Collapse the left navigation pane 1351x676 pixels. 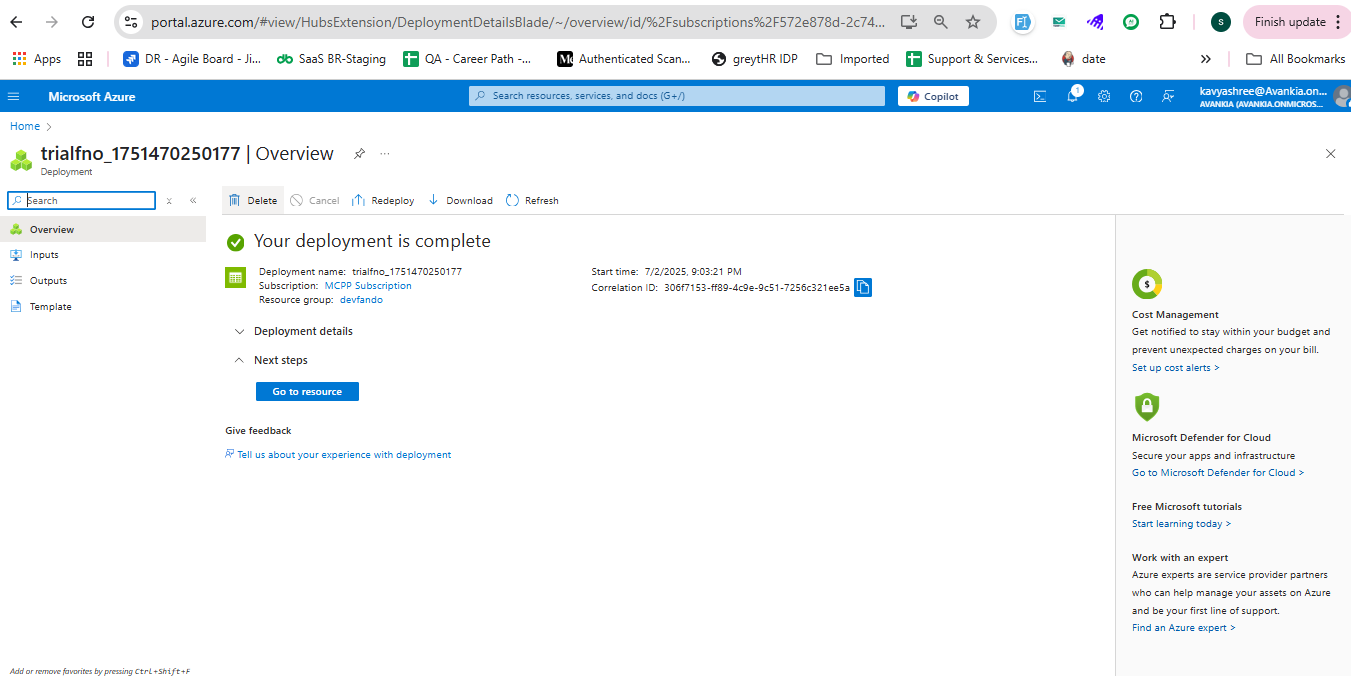pyautogui.click(x=193, y=201)
